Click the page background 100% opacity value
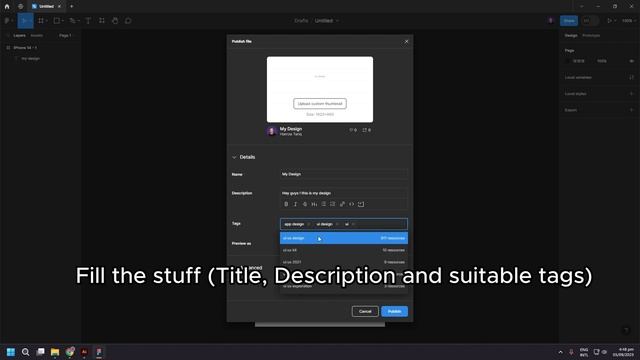640x360 pixels. [x=602, y=61]
